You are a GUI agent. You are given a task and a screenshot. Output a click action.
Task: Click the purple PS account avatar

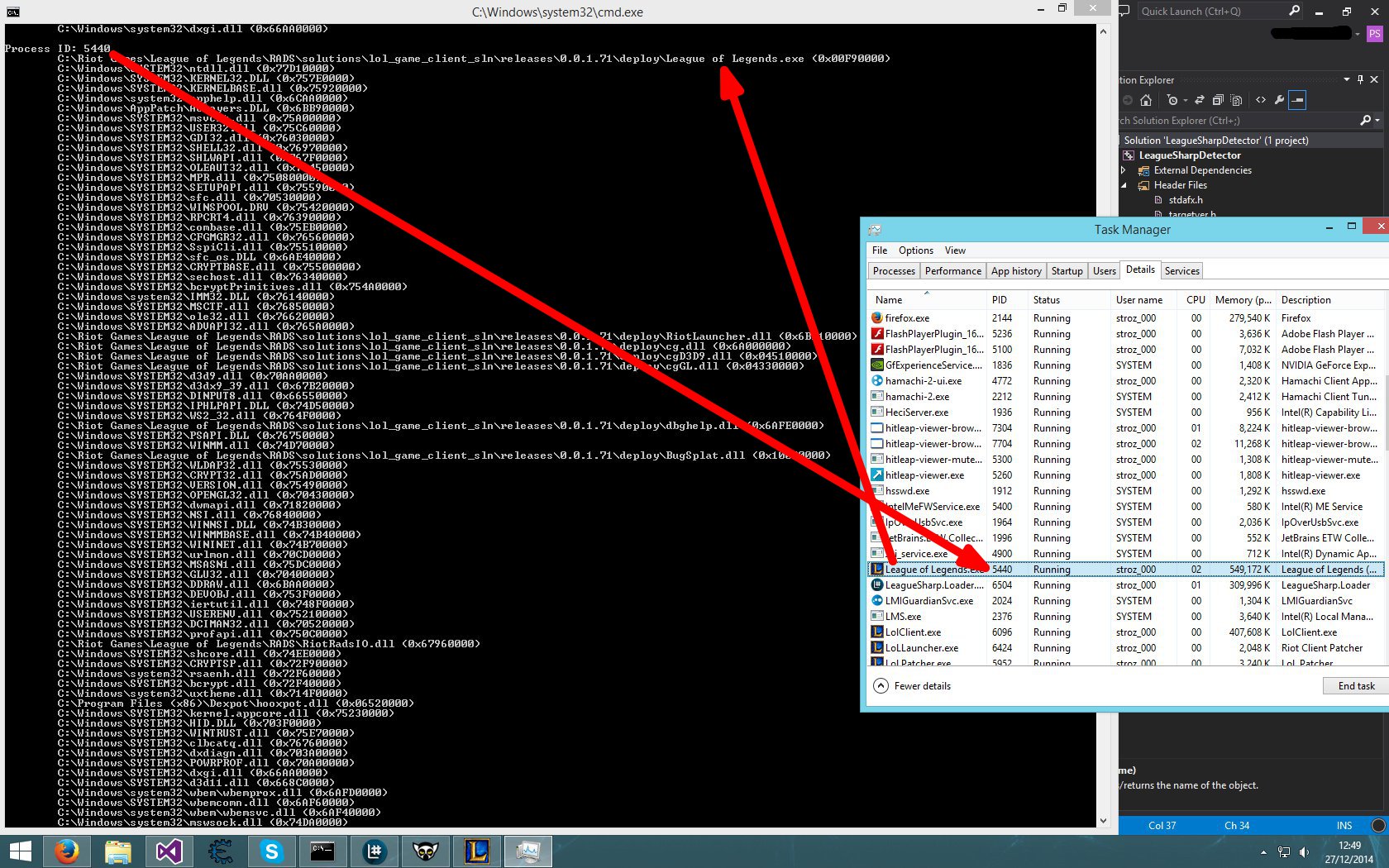pyautogui.click(x=1374, y=34)
